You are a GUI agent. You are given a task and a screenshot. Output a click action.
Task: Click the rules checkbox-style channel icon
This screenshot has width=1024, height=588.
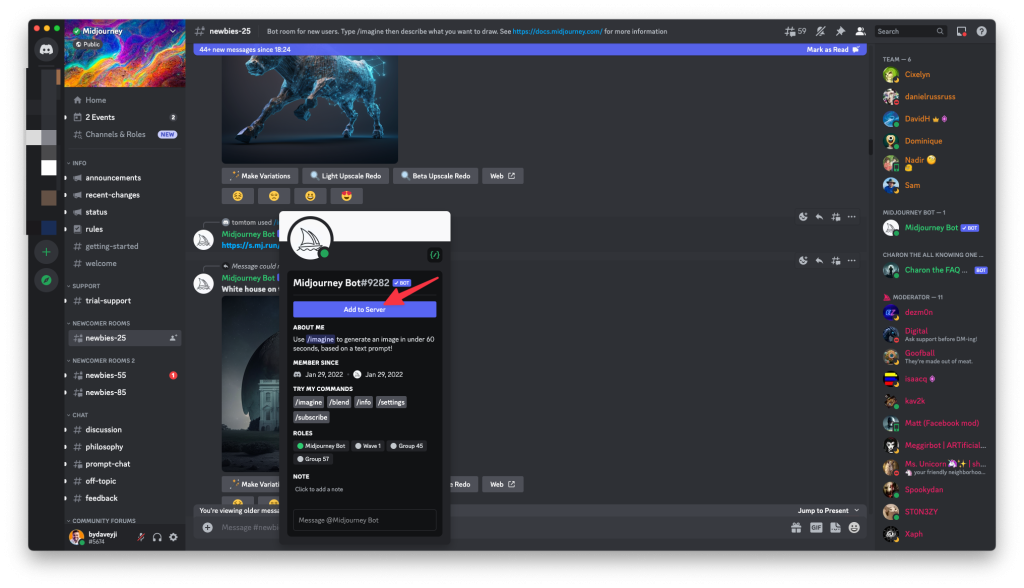pos(78,229)
